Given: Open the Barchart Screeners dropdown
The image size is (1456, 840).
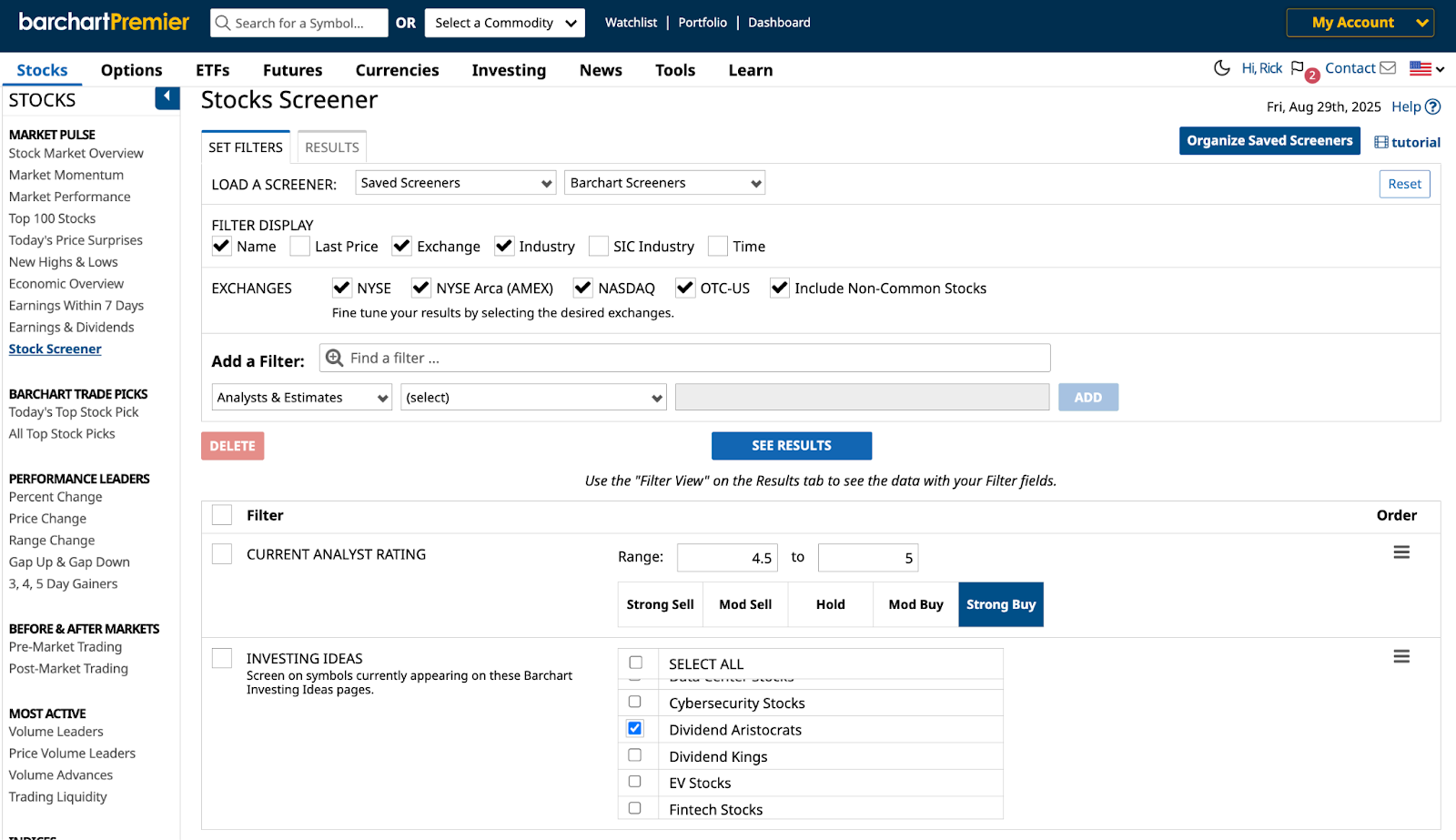Looking at the screenshot, I should pyautogui.click(x=664, y=183).
